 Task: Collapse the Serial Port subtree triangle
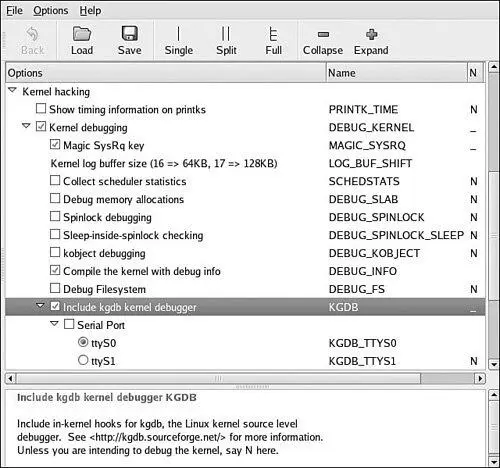click(x=54, y=324)
